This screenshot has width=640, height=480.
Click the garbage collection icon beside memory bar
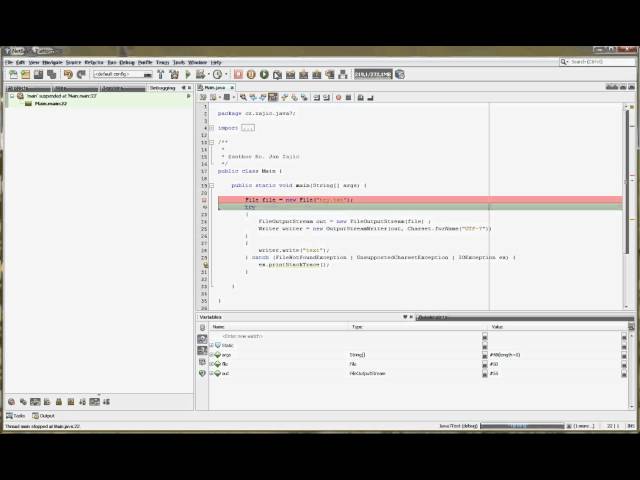click(400, 74)
